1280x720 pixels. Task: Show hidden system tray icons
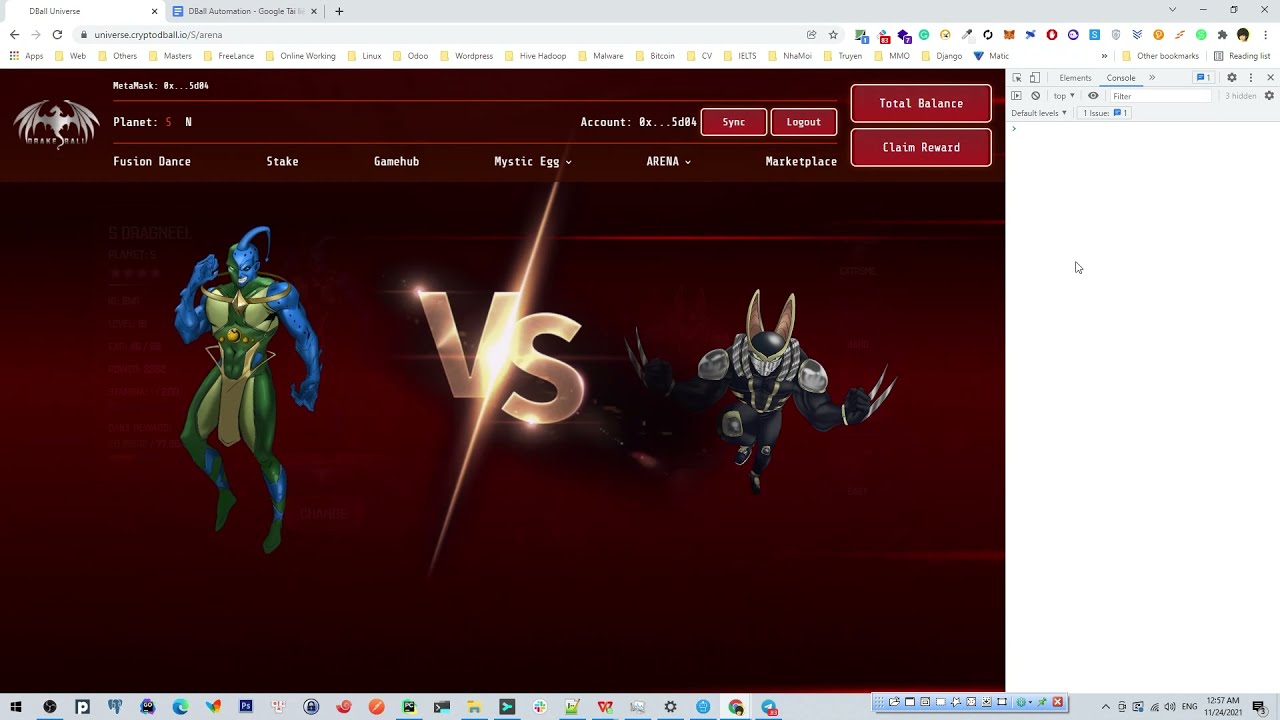tap(1105, 707)
